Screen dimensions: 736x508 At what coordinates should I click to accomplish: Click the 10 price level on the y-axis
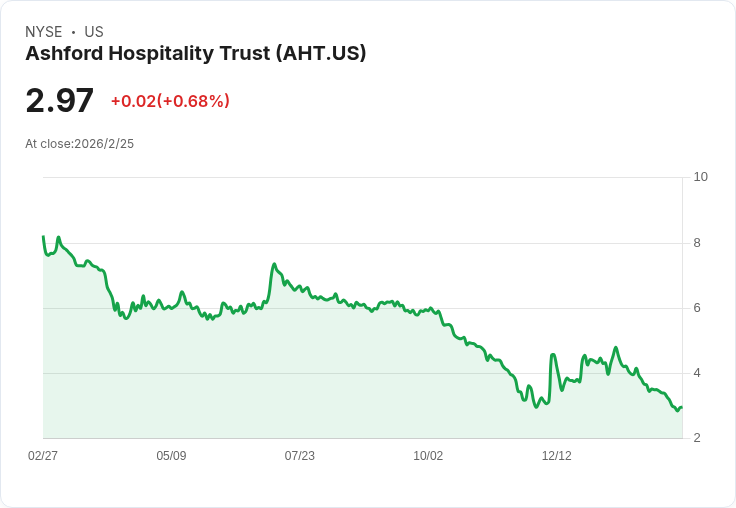click(x=700, y=177)
